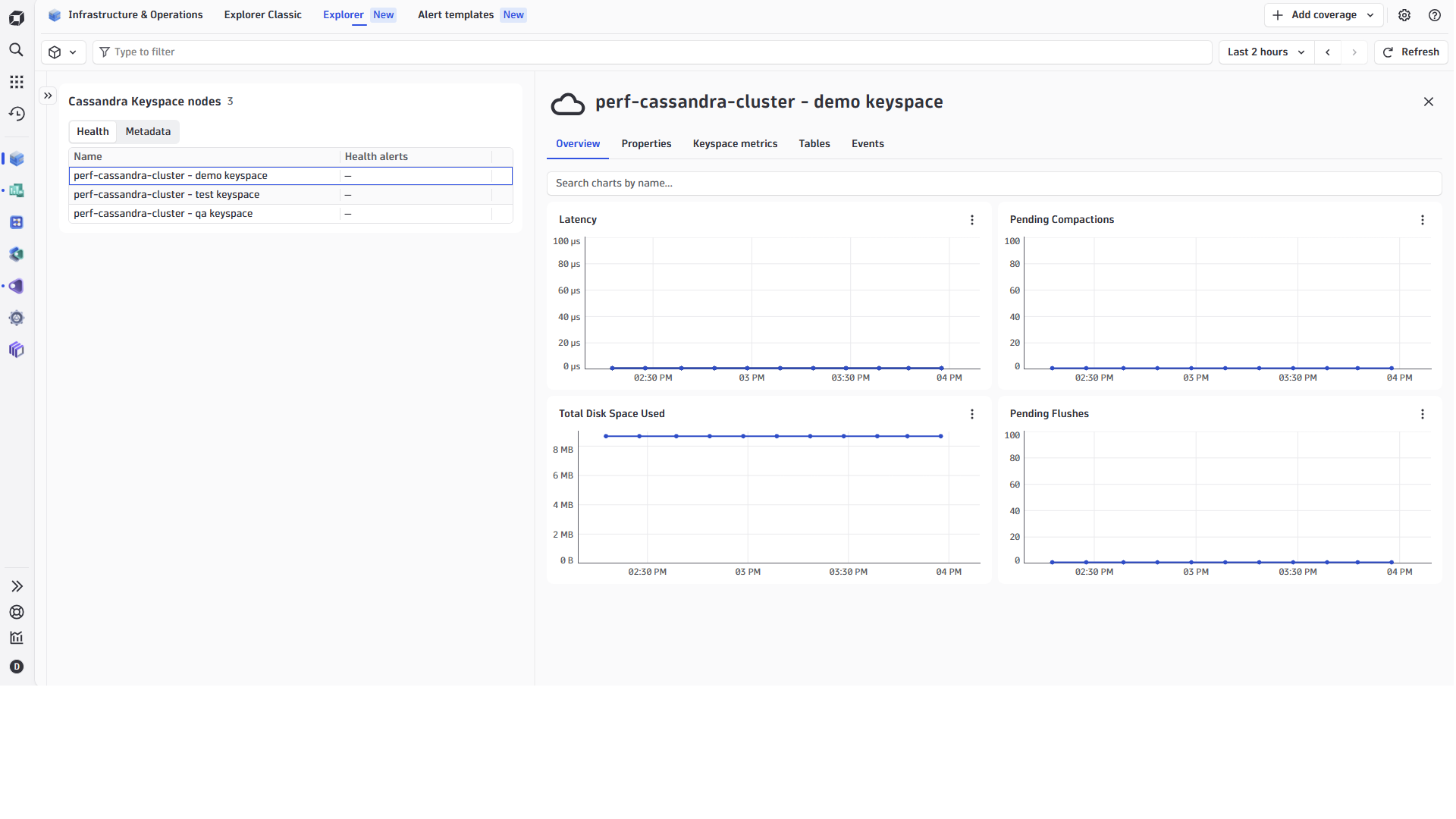Expand the left navigation dock
This screenshot has height=819, width=1456.
click(17, 586)
